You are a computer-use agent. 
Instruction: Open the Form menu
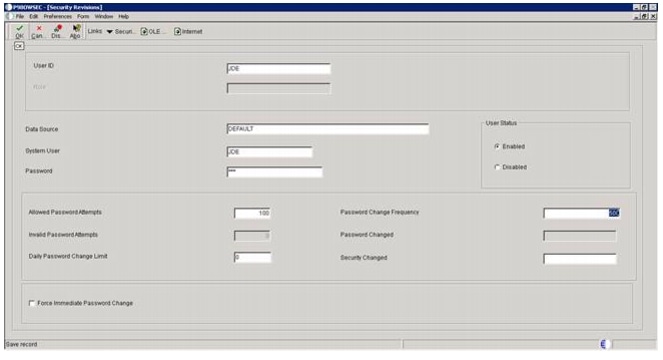point(83,16)
